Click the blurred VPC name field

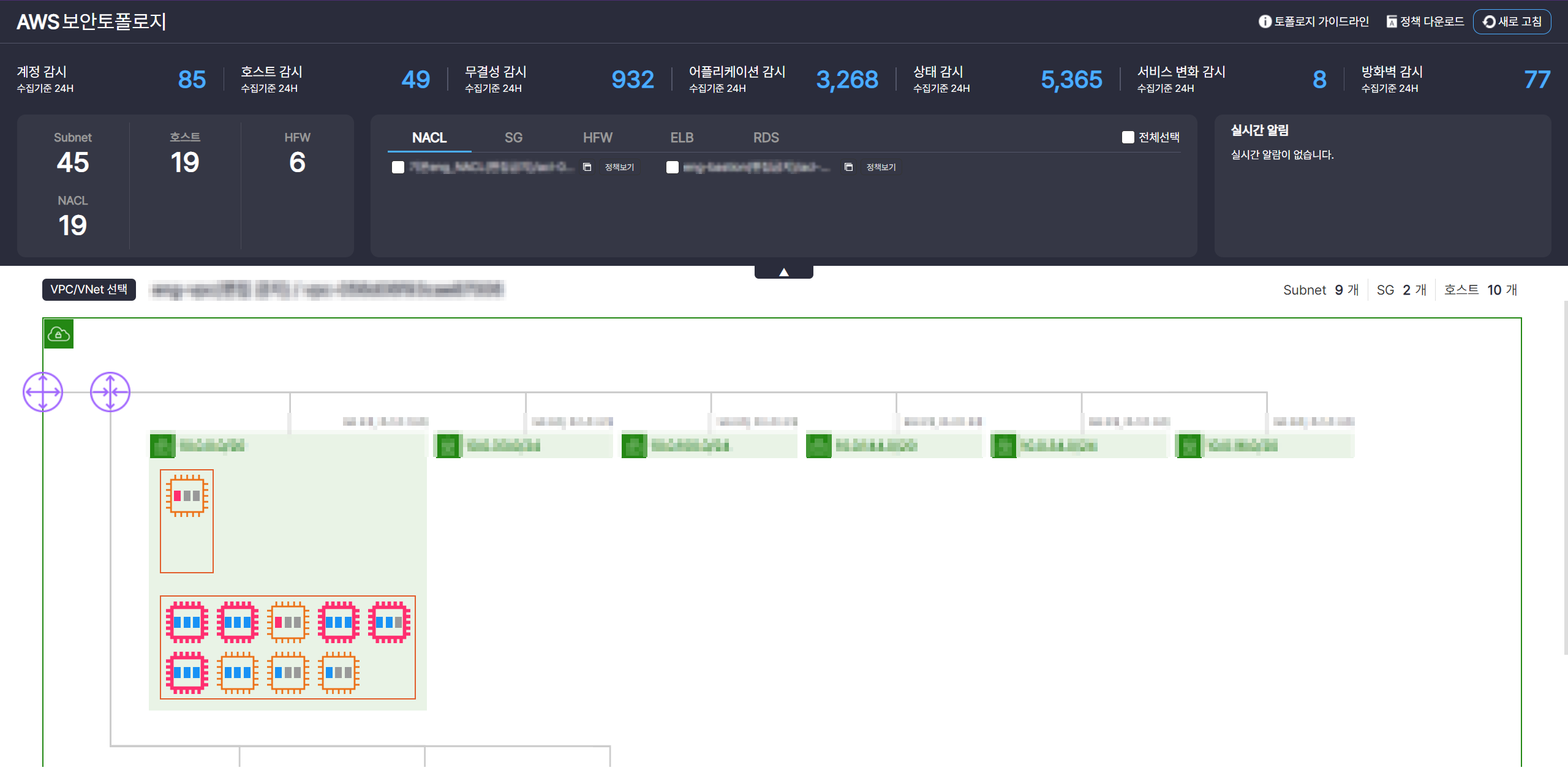coord(328,290)
